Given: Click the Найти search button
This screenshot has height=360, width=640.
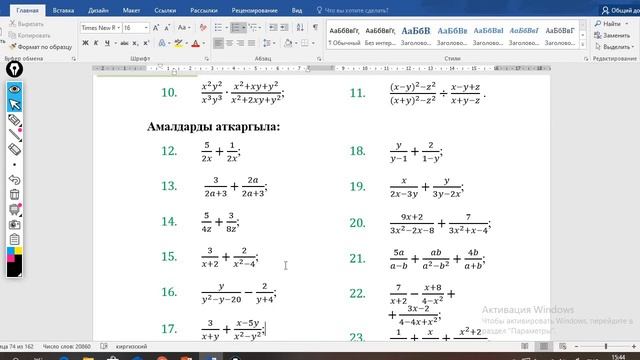Looking at the screenshot, I should [x=611, y=24].
